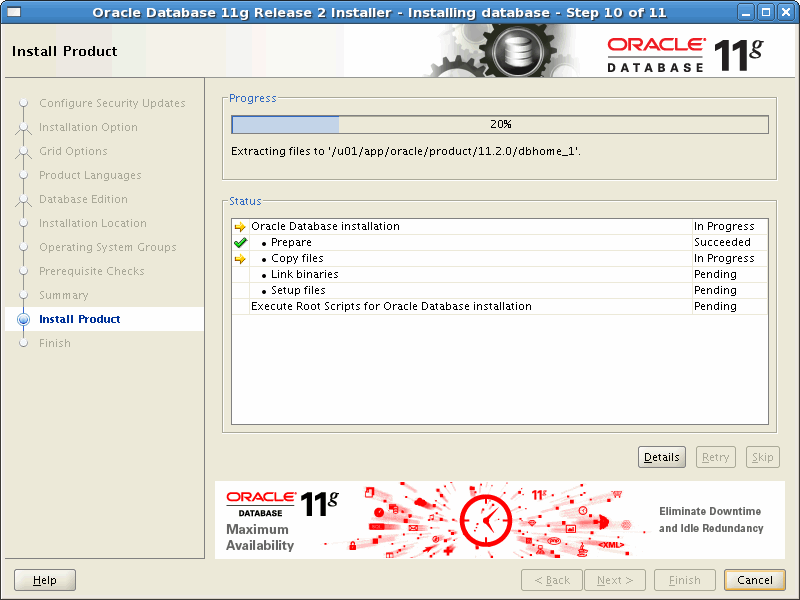Screen dimensions: 800x600
Task: Click the Next button
Action: 615,580
